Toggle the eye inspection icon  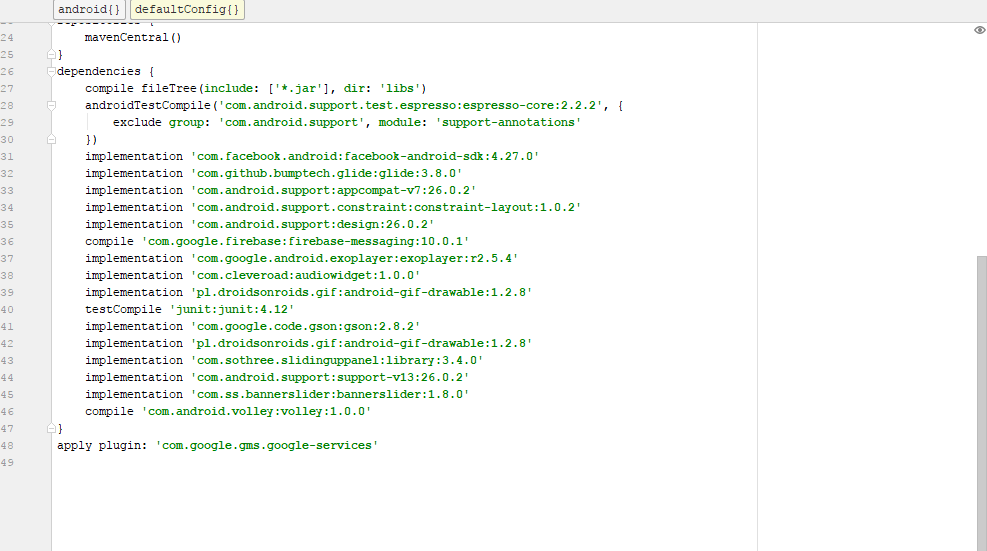(x=979, y=30)
